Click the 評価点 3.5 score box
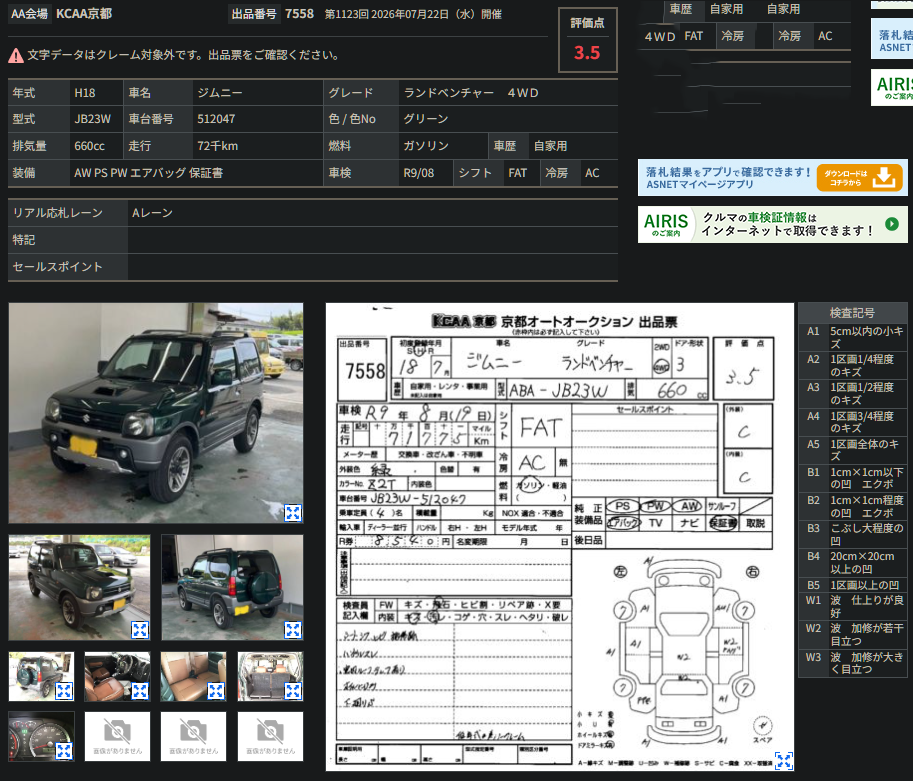This screenshot has width=913, height=781. (x=588, y=40)
